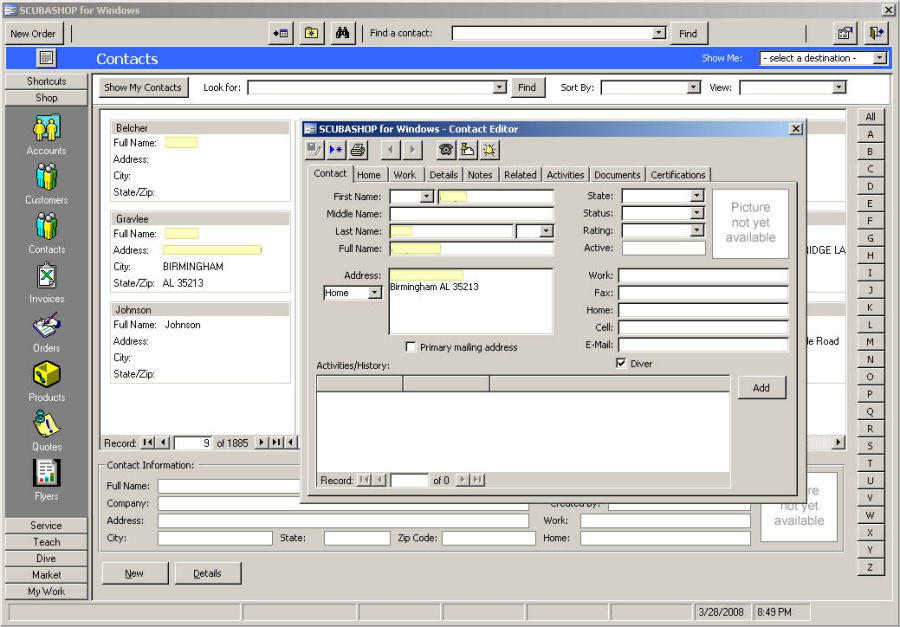
Task: Click the Cell phone input field
Action: [703, 327]
